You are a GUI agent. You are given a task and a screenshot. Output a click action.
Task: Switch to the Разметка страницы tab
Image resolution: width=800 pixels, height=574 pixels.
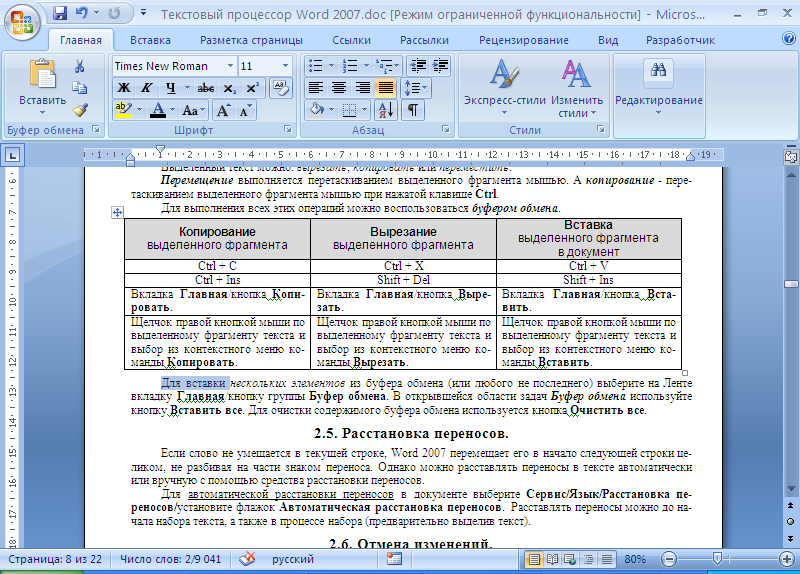point(251,40)
